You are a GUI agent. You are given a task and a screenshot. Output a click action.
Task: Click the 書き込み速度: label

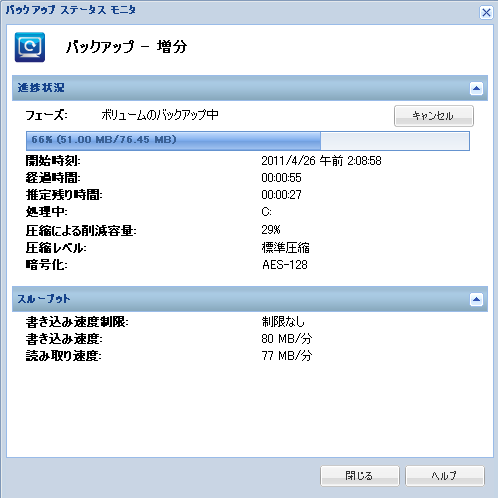pos(64,339)
